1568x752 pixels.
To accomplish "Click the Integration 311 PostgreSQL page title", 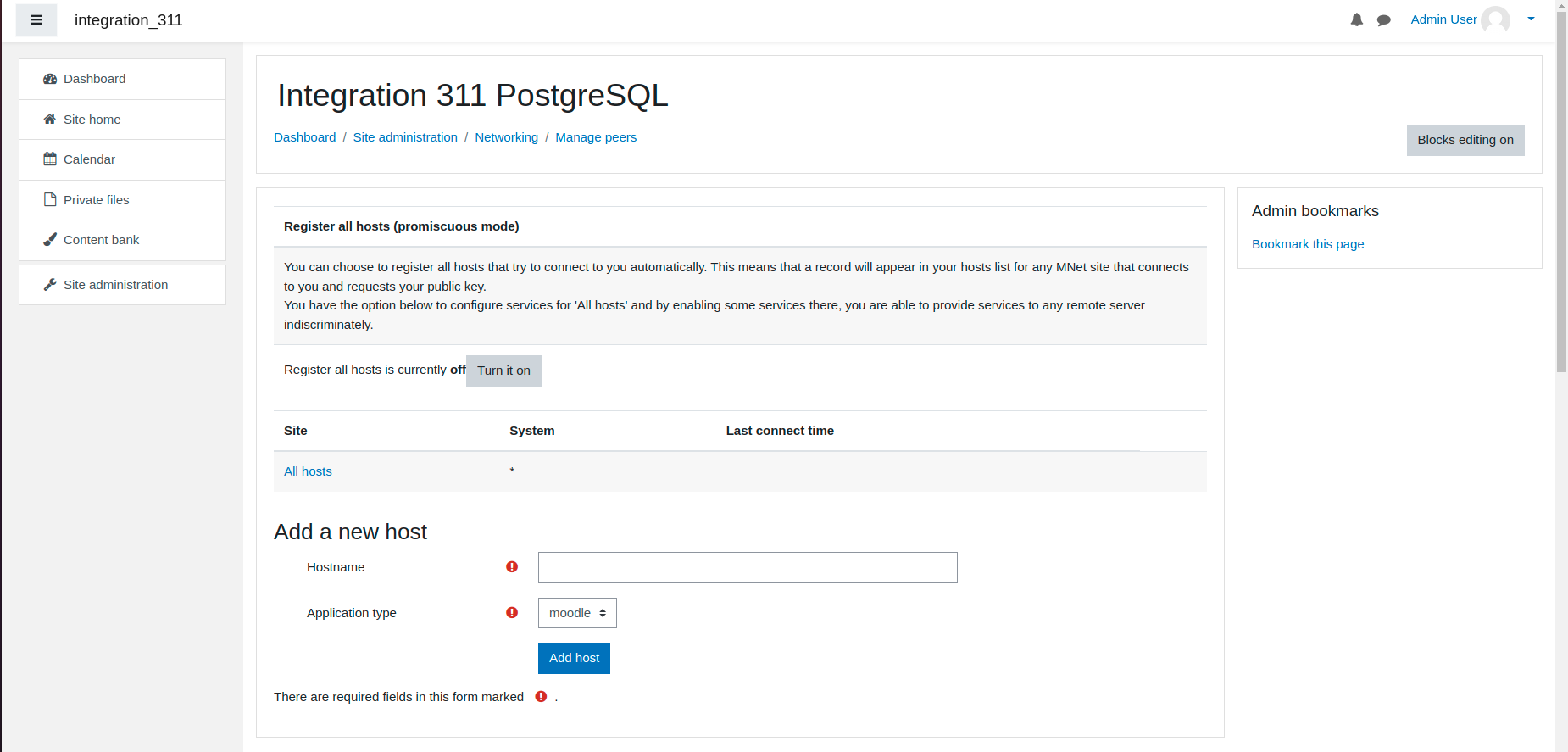I will click(x=473, y=96).
